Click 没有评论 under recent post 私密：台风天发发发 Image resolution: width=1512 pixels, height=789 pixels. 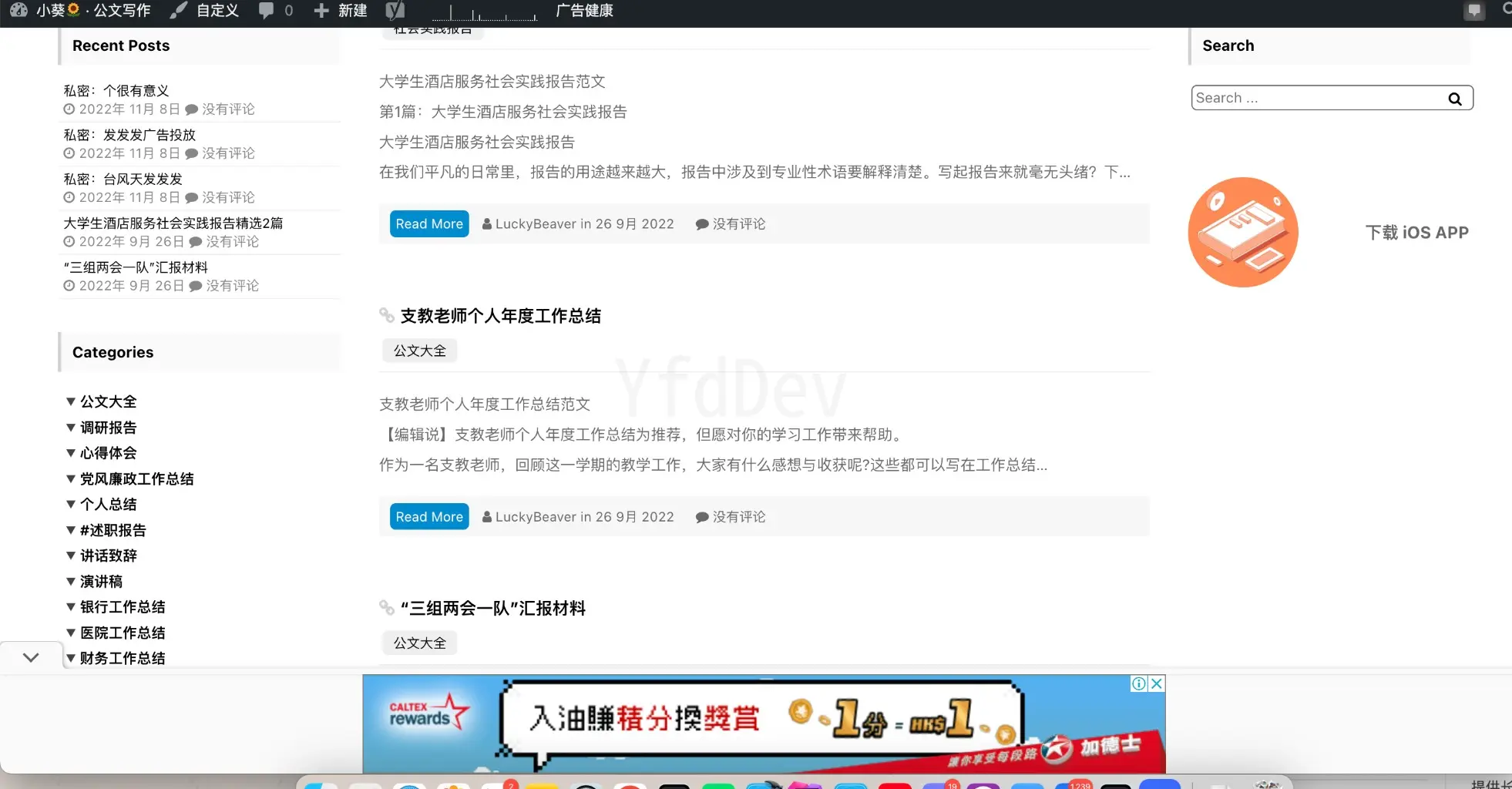[228, 197]
